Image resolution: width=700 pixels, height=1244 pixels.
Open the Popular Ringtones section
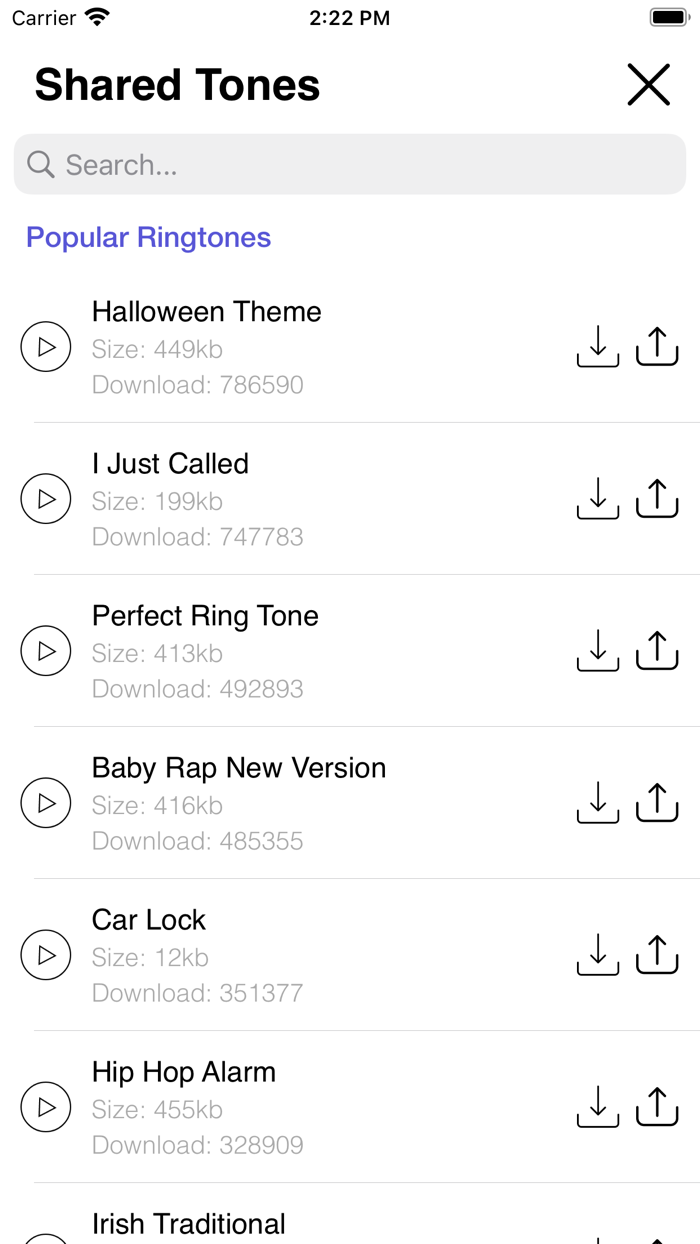point(148,237)
